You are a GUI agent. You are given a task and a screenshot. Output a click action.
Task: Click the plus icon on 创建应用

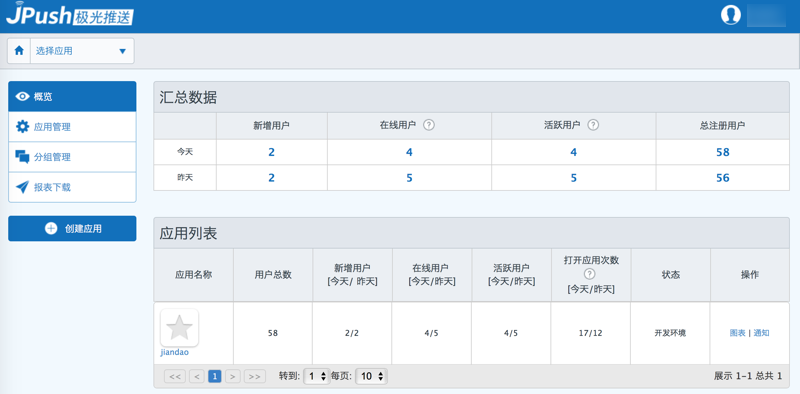[51, 229]
